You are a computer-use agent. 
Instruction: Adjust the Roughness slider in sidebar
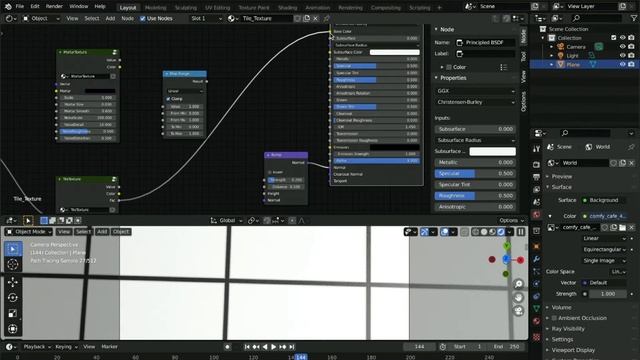pos(475,196)
